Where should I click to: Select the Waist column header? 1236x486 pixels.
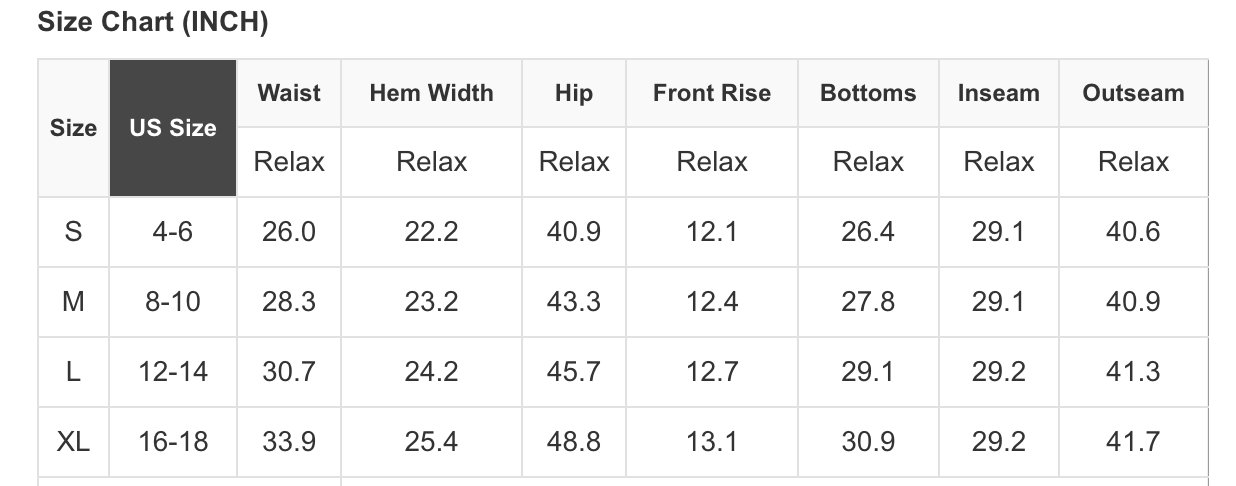(x=289, y=93)
